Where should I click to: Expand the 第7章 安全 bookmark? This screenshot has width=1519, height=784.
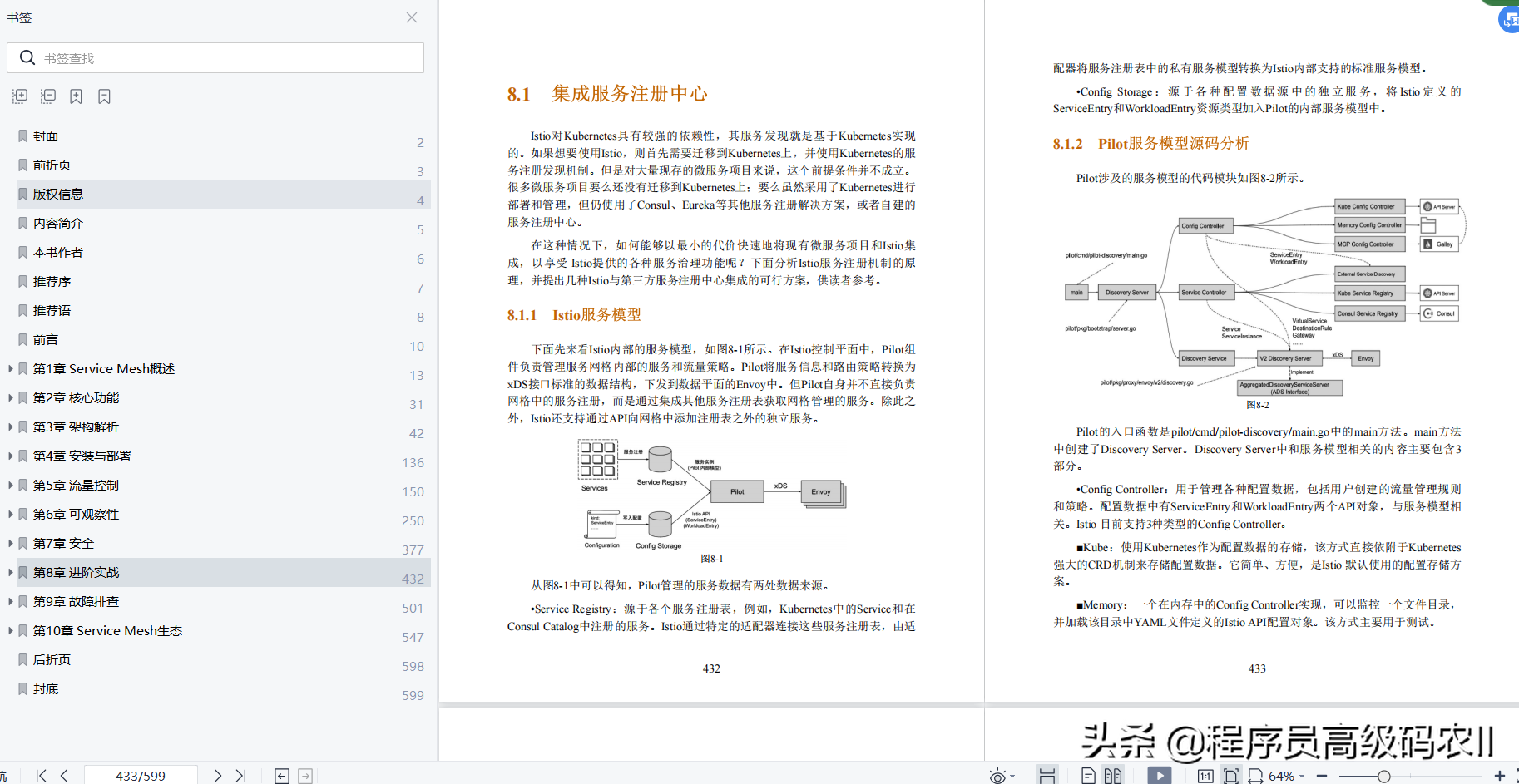[x=10, y=543]
